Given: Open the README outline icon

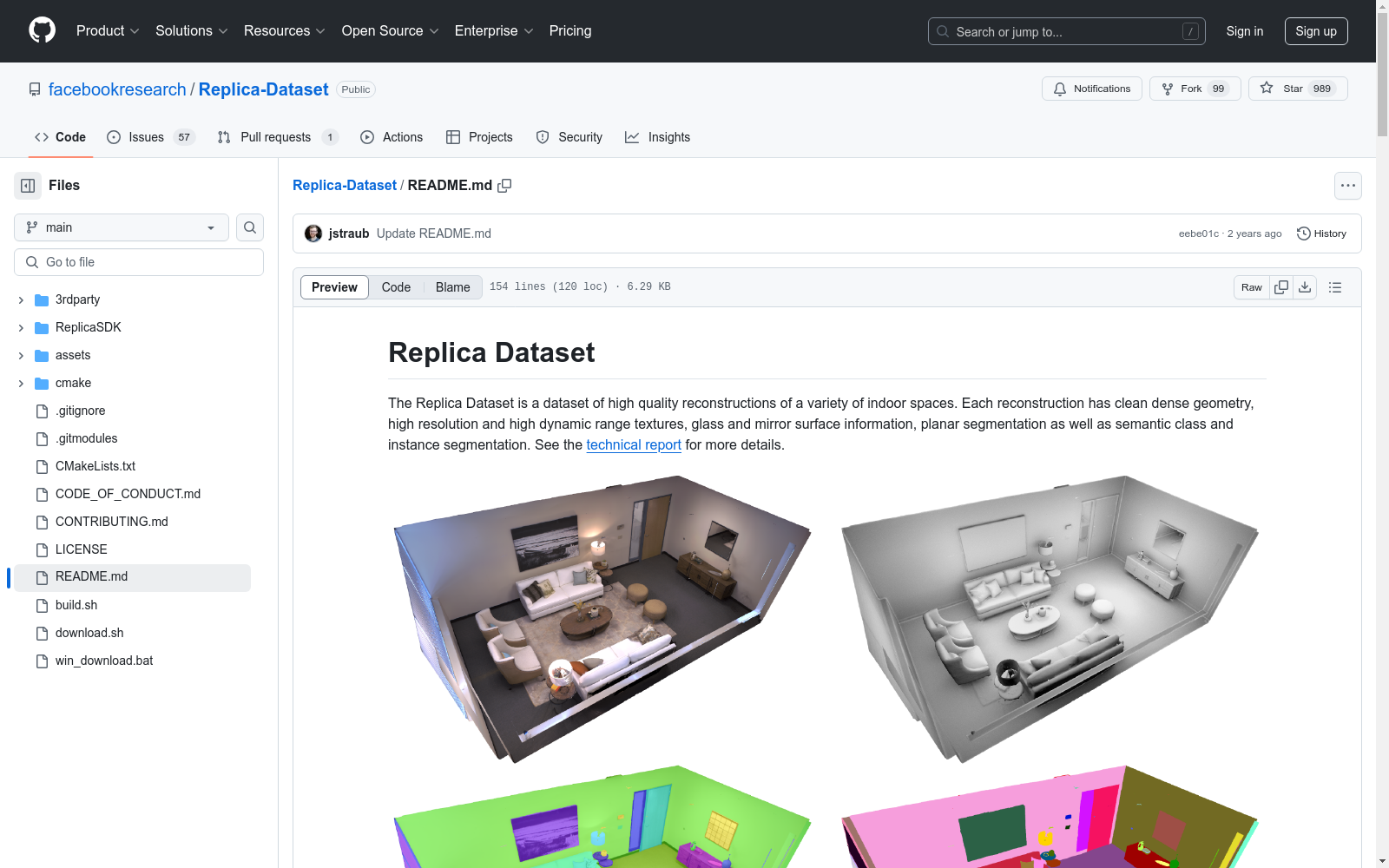Looking at the screenshot, I should [x=1335, y=286].
